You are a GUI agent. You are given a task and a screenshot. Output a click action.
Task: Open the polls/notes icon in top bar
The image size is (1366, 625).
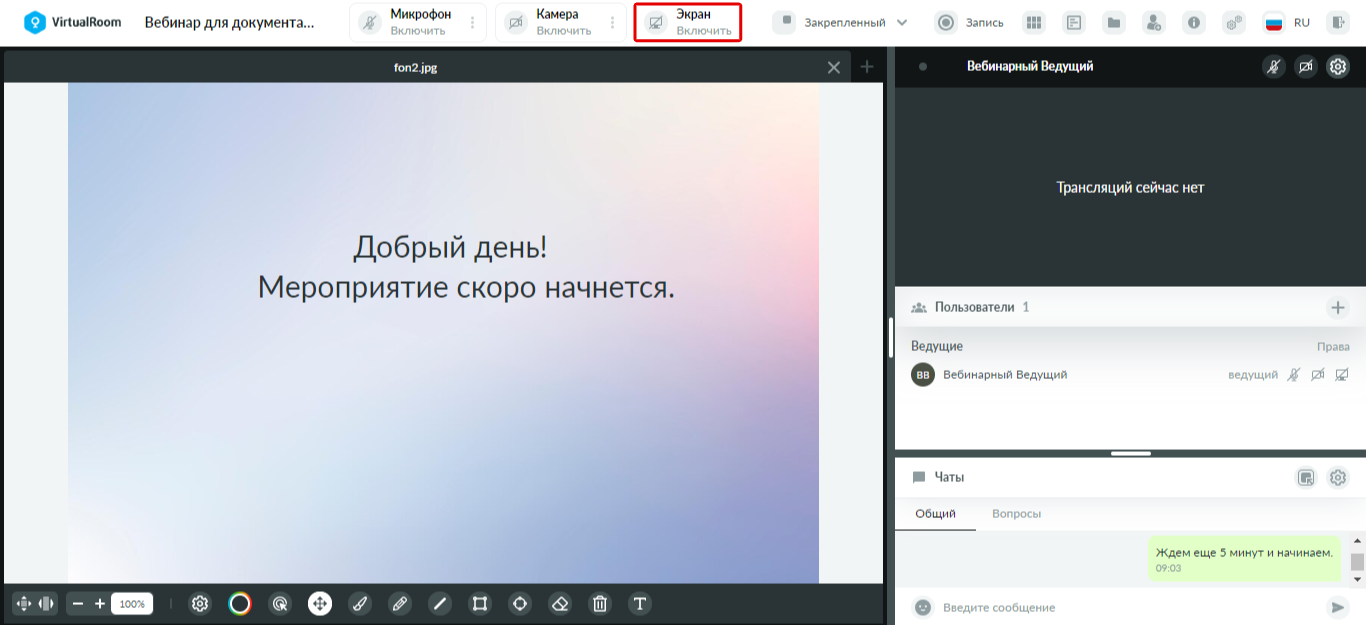pyautogui.click(x=1074, y=22)
